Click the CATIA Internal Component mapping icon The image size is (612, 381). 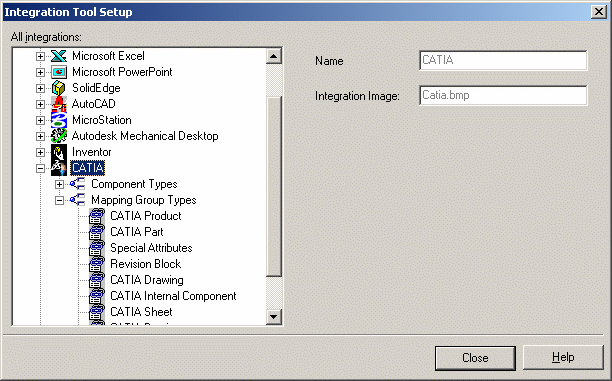pyautogui.click(x=97, y=296)
